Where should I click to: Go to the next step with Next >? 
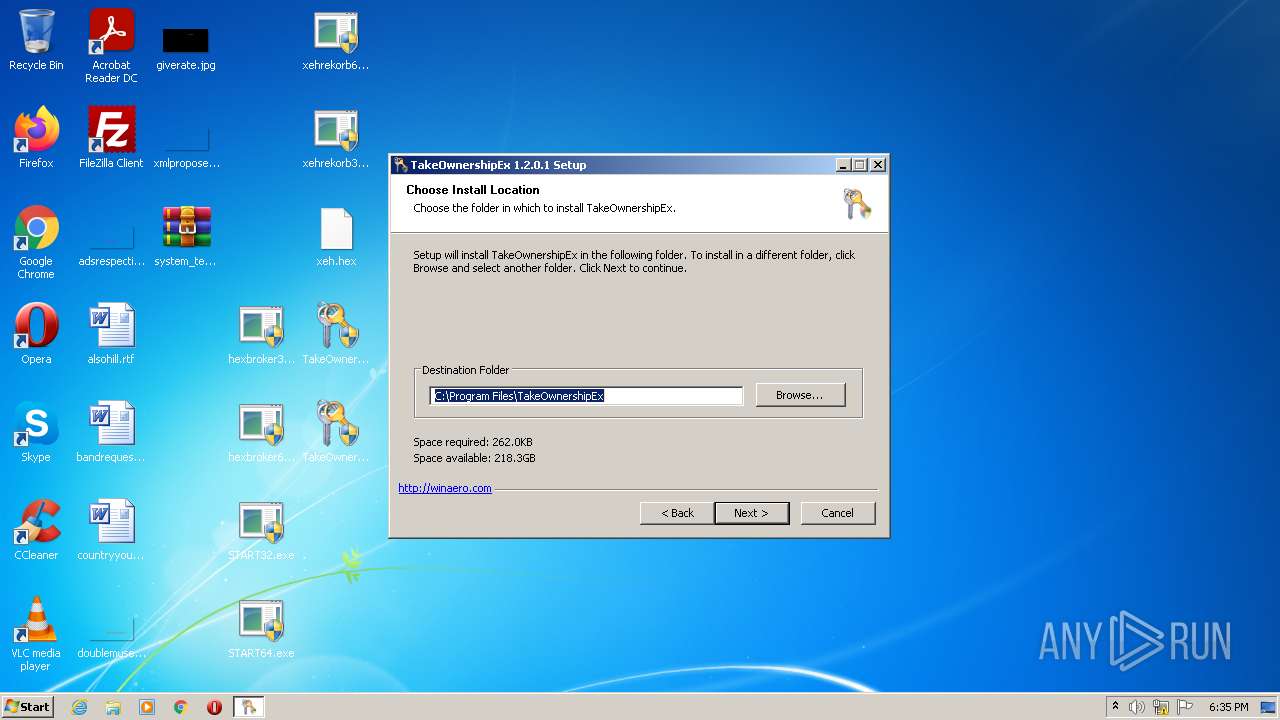pyautogui.click(x=751, y=513)
